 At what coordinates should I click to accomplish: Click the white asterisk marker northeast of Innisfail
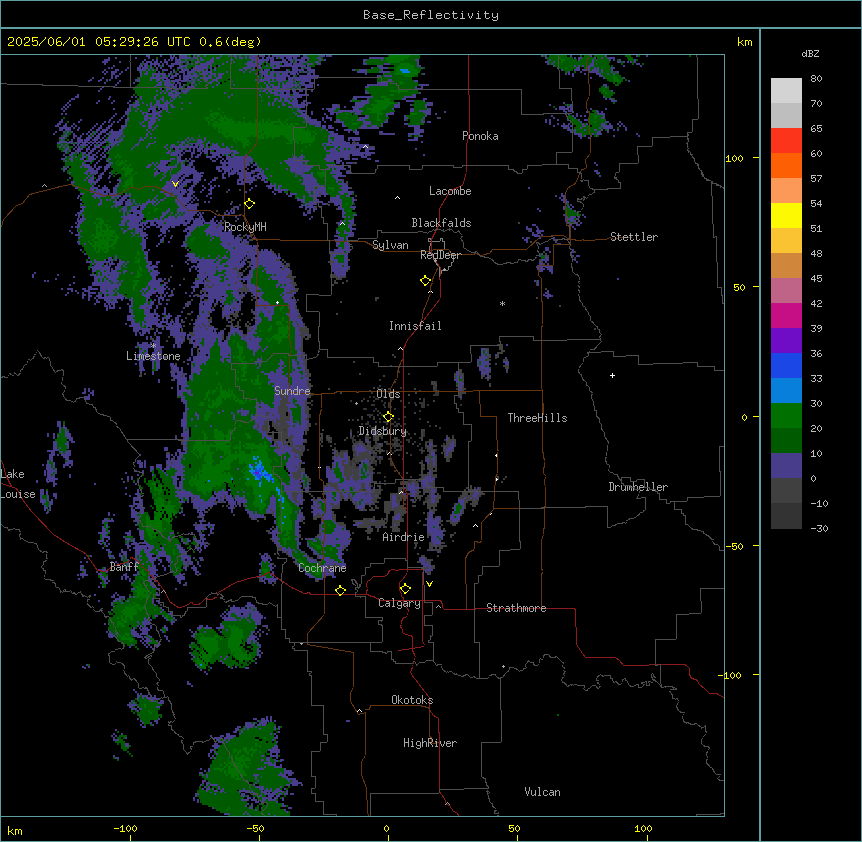tap(502, 303)
